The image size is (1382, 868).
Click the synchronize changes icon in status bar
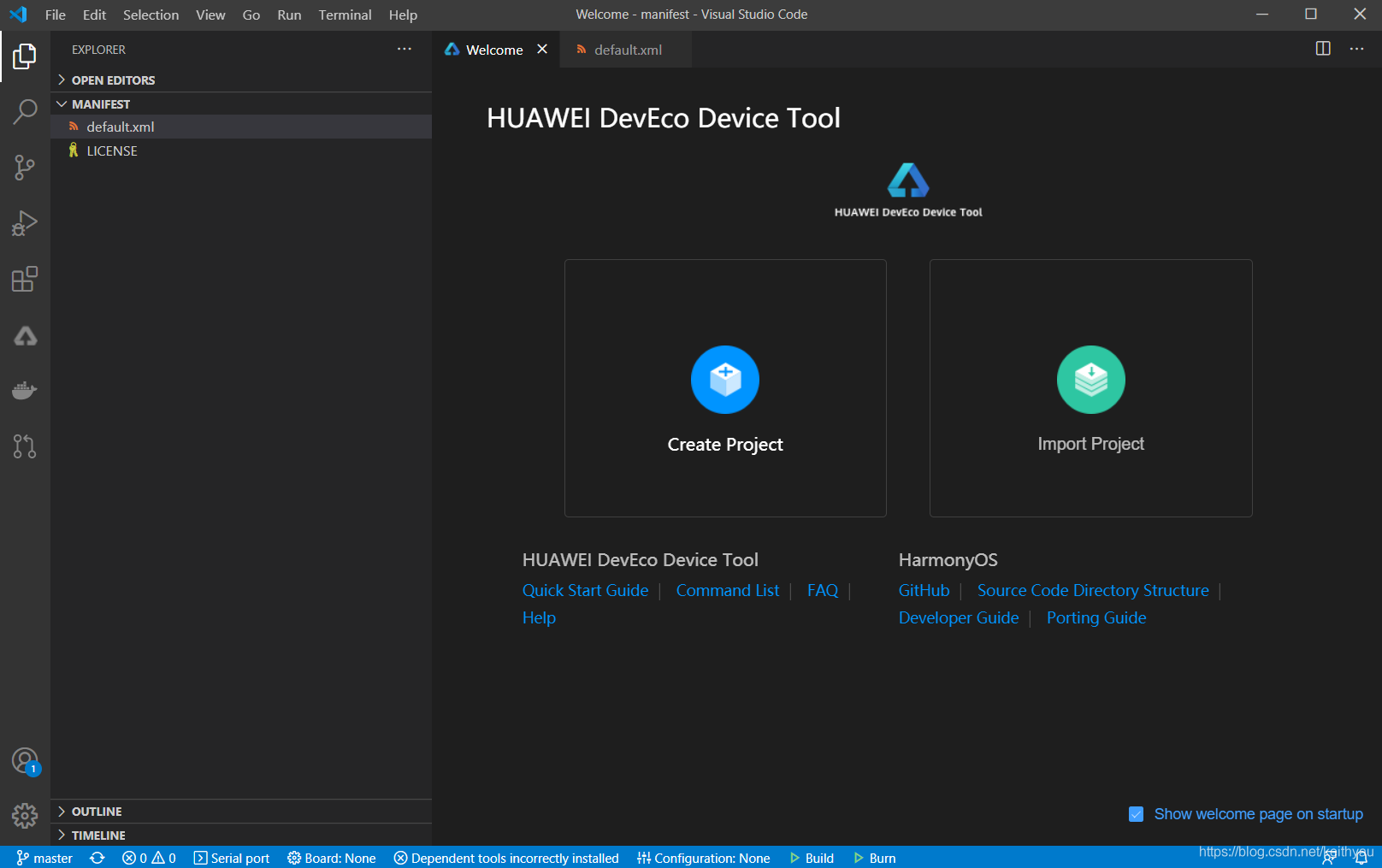97,858
